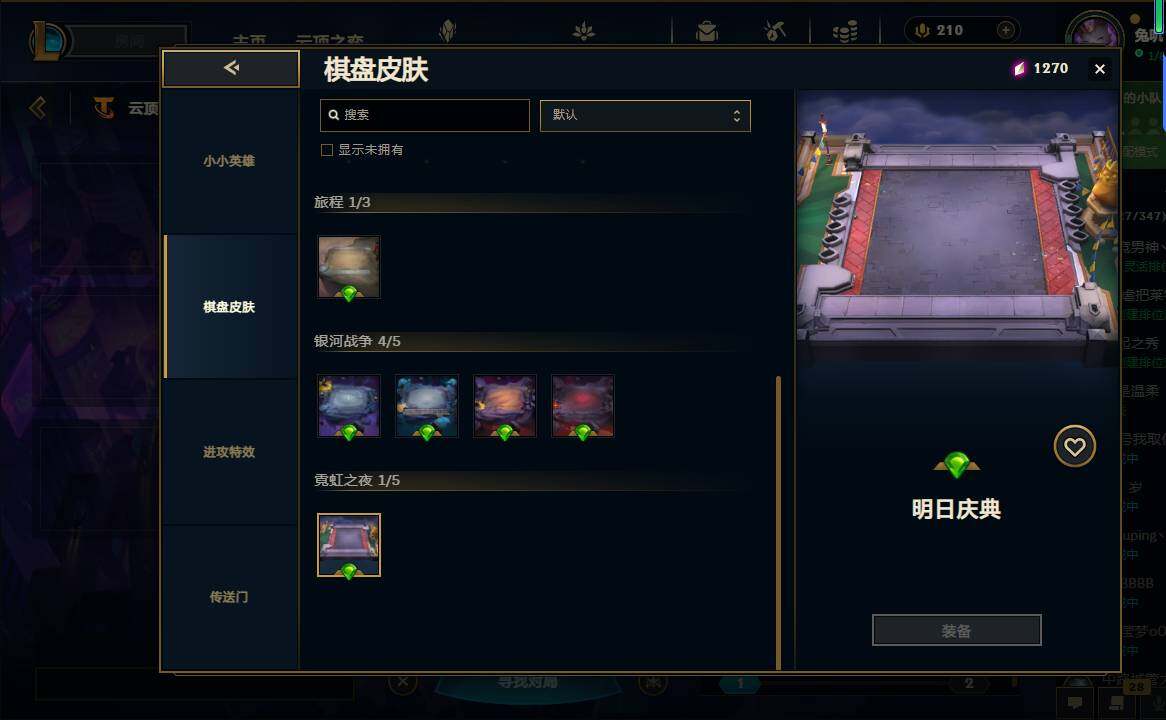Close the 棋盘皮肤 dialog
Viewport: 1166px width, 720px height.
[x=1099, y=69]
